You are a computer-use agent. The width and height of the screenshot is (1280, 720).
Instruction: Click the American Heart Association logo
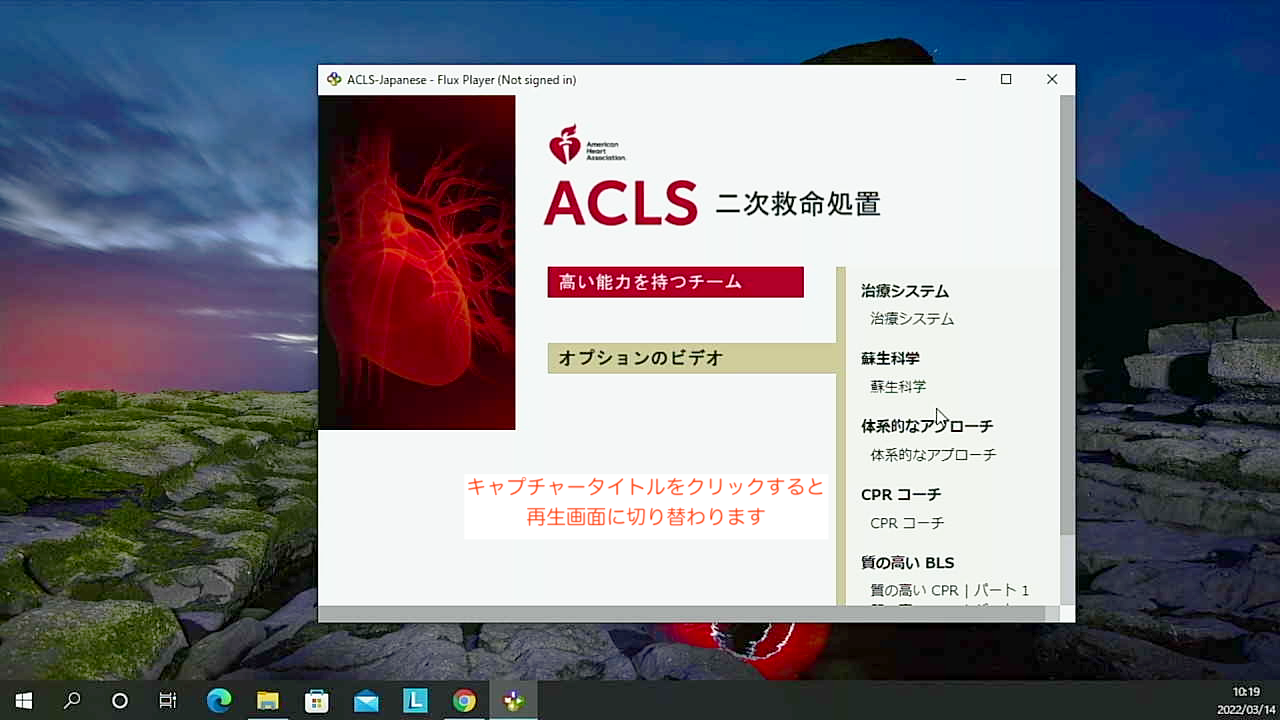tap(587, 144)
